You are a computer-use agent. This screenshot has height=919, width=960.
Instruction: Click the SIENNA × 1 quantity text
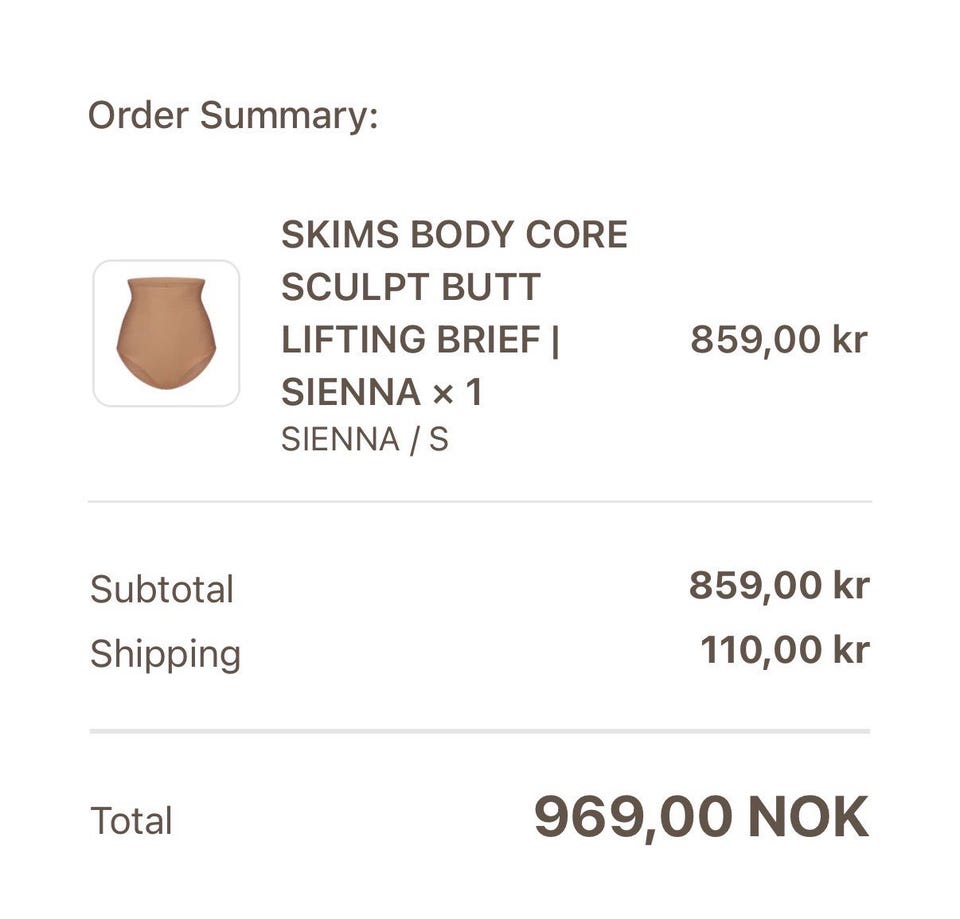(381, 392)
